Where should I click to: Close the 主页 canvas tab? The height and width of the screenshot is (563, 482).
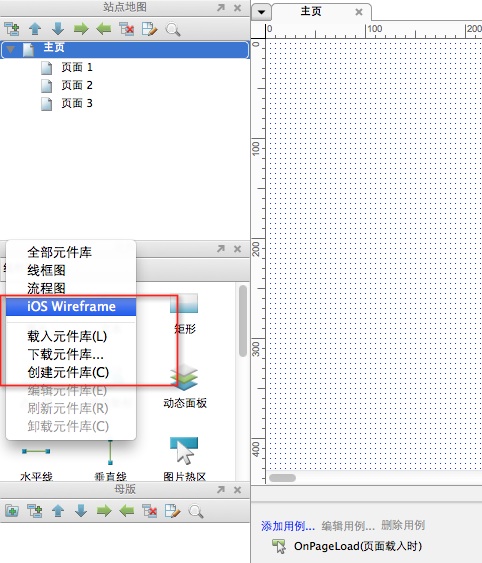tap(358, 12)
